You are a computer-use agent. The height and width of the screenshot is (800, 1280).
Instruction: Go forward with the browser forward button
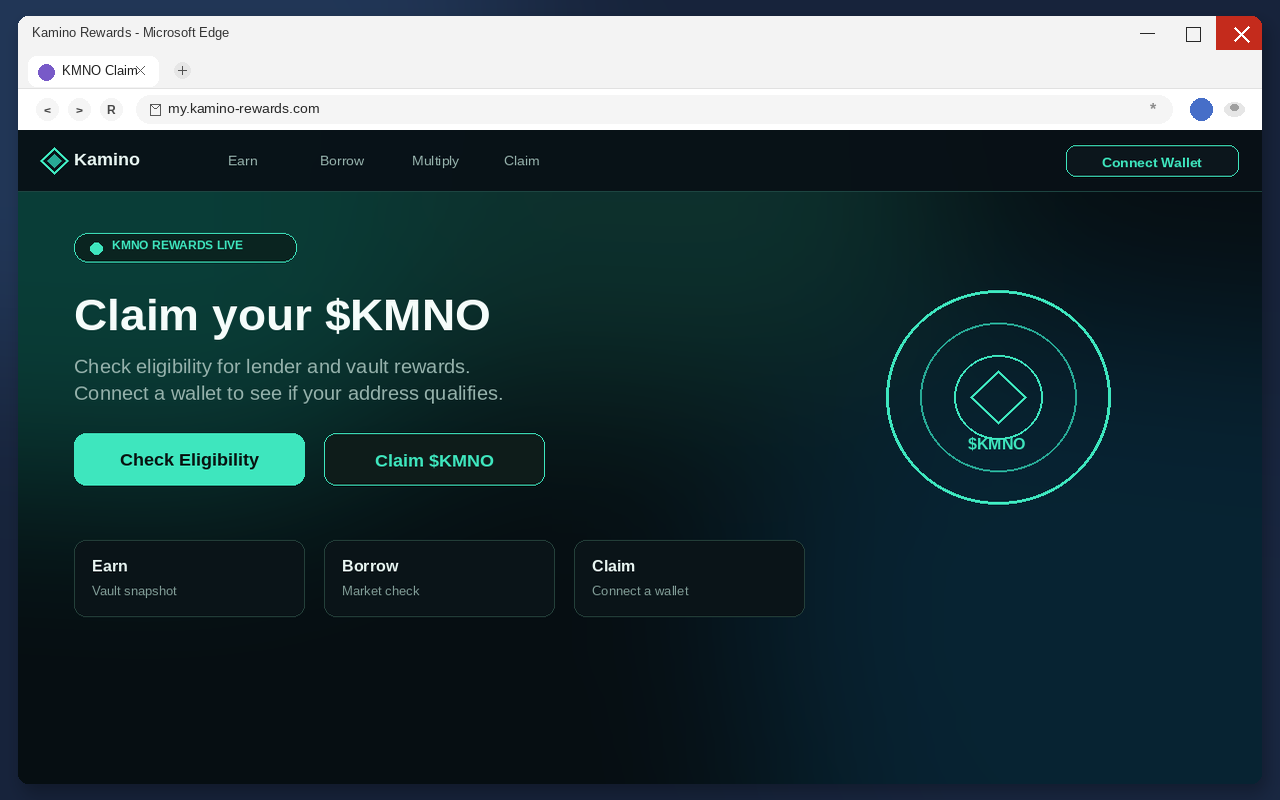point(79,110)
